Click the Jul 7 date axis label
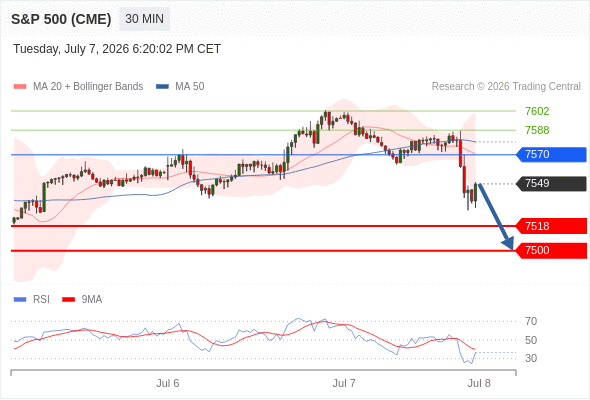This screenshot has width=590, height=400. click(x=344, y=383)
